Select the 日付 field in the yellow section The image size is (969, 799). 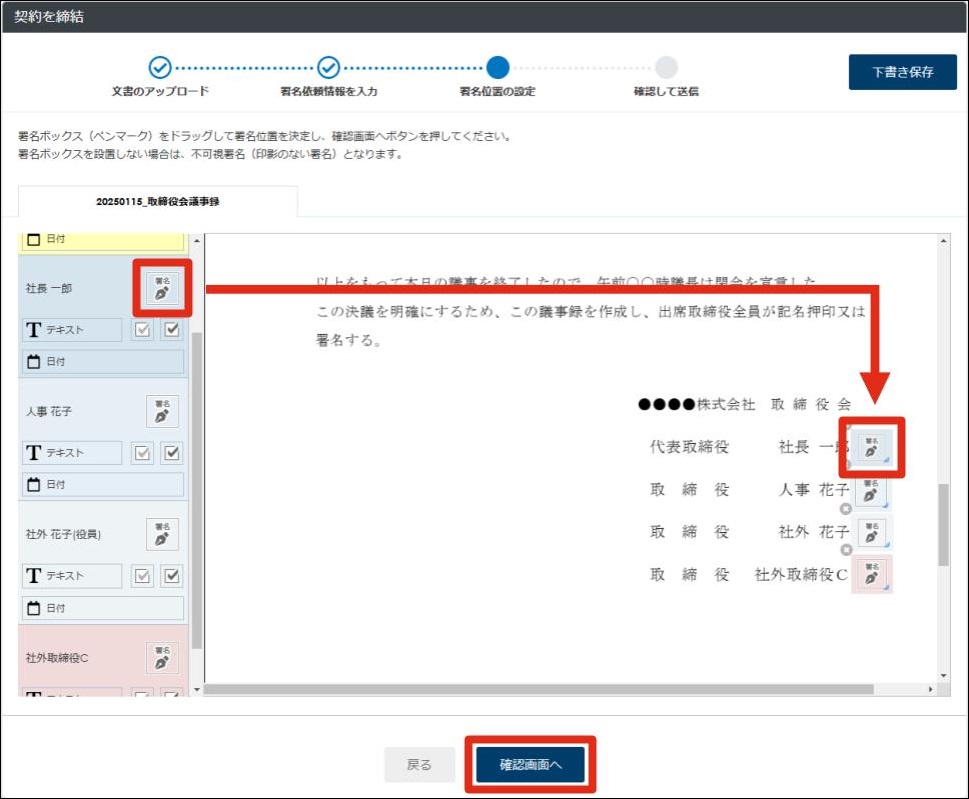(x=103, y=241)
